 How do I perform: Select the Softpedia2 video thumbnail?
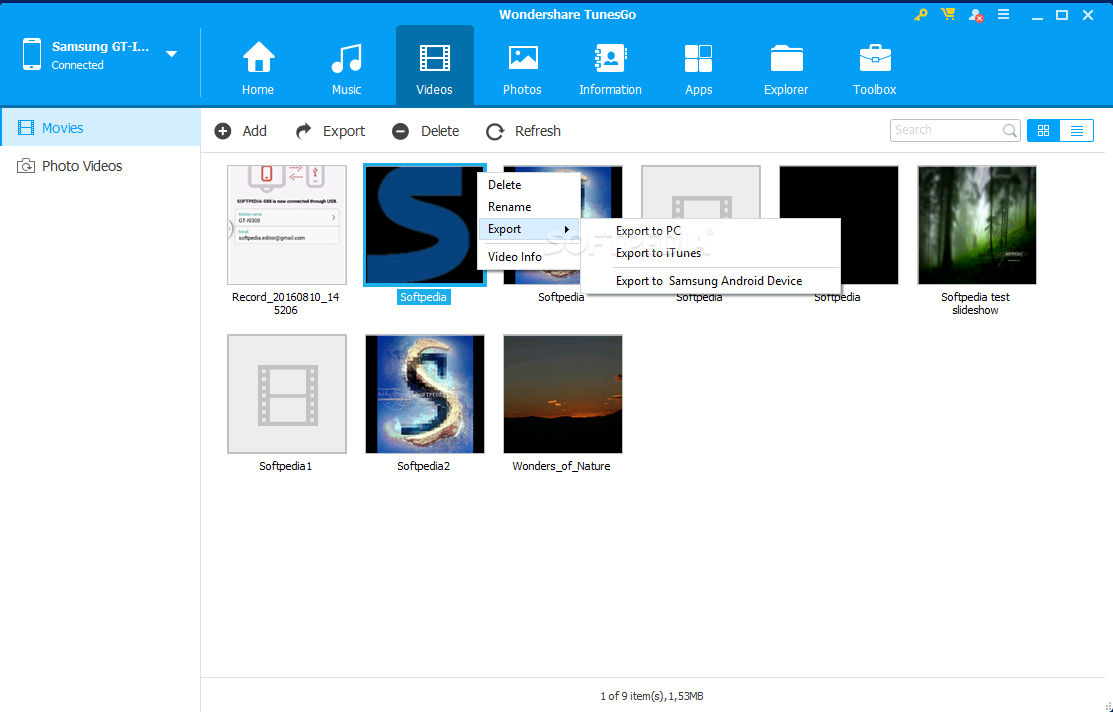pos(424,394)
